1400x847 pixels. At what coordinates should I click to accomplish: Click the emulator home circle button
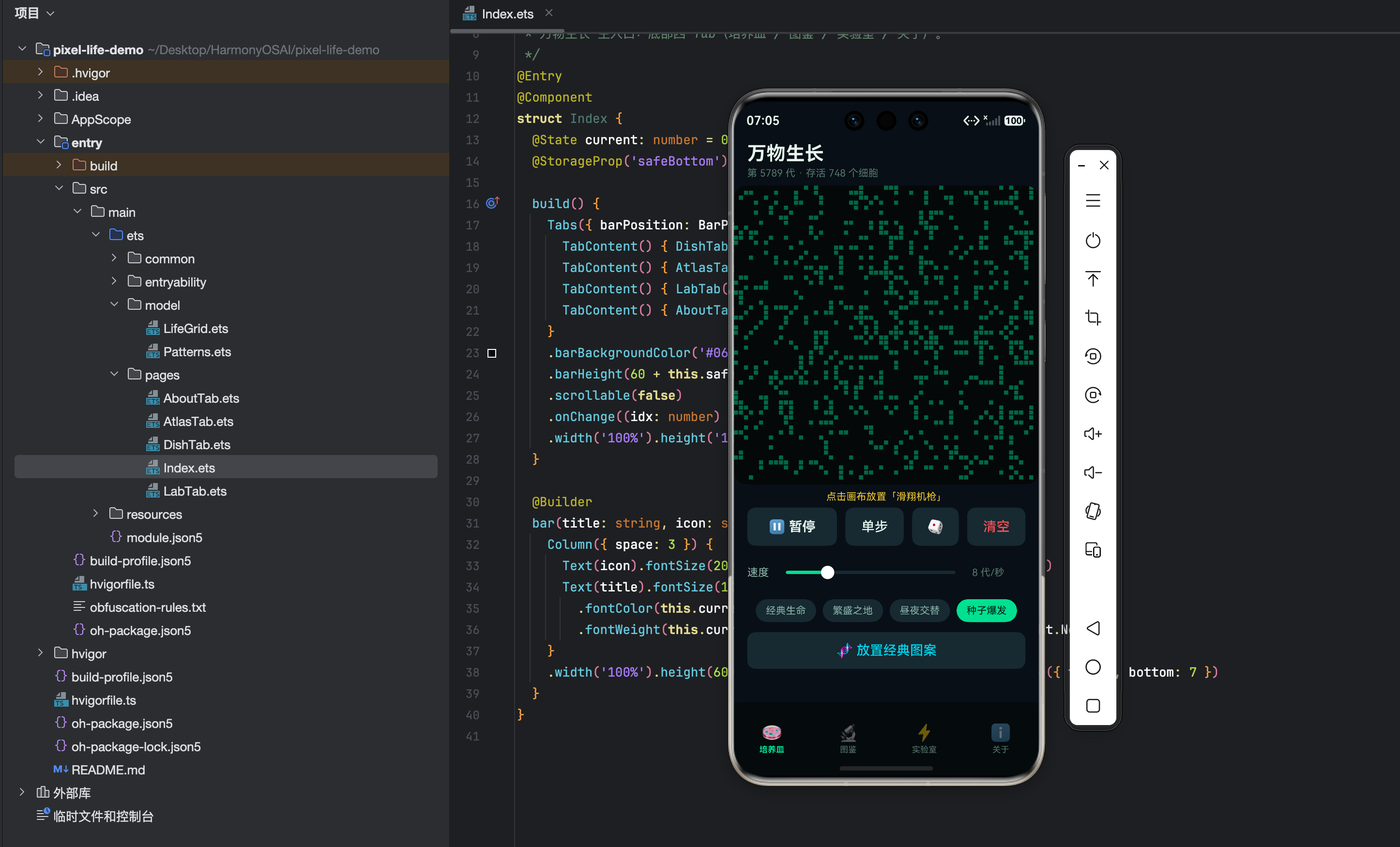(1093, 667)
